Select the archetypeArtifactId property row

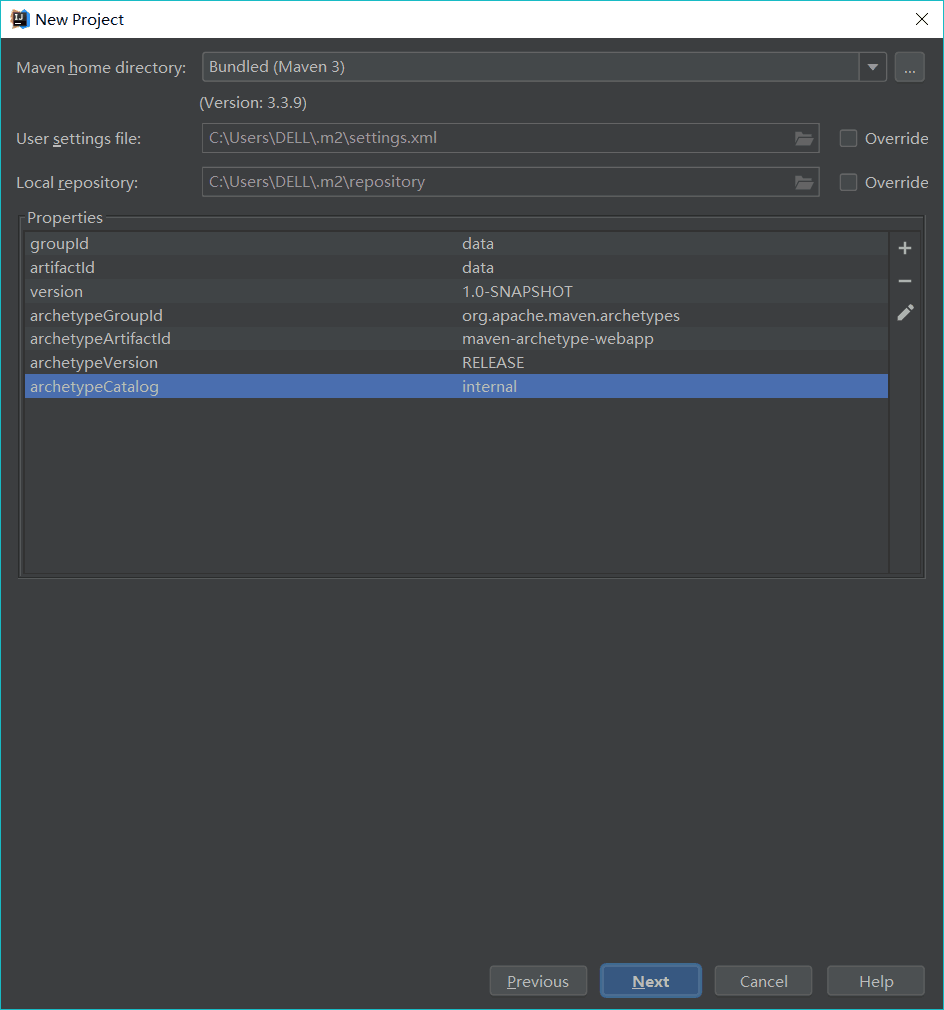(x=456, y=339)
